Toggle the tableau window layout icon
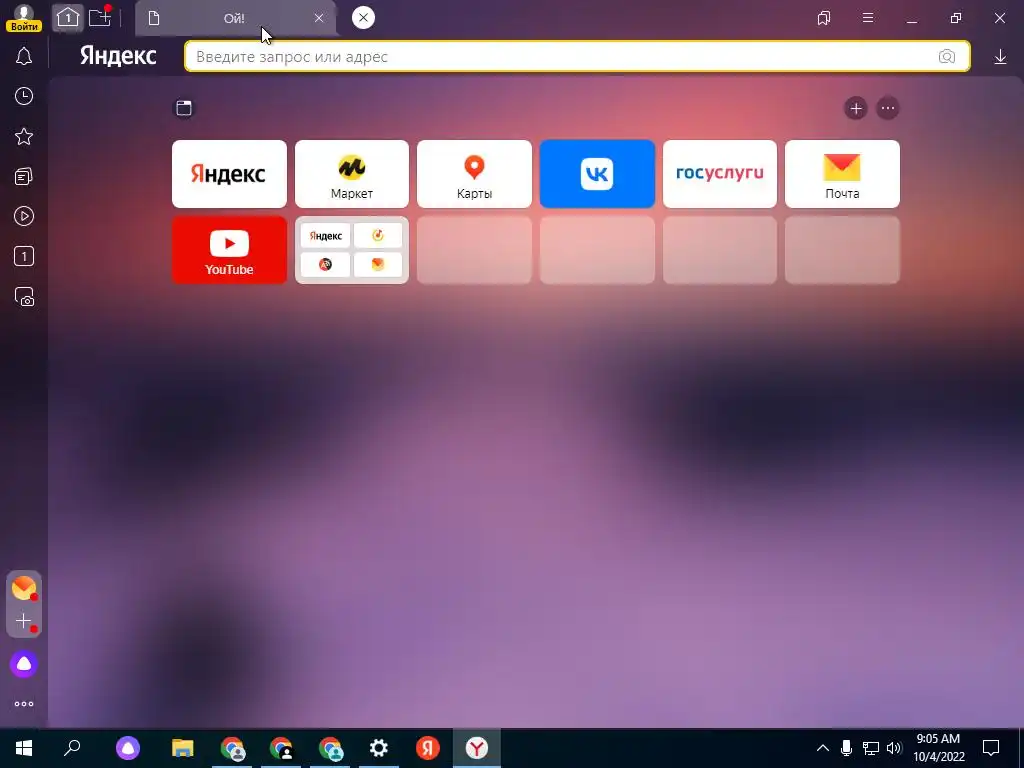The image size is (1024, 768). (184, 108)
